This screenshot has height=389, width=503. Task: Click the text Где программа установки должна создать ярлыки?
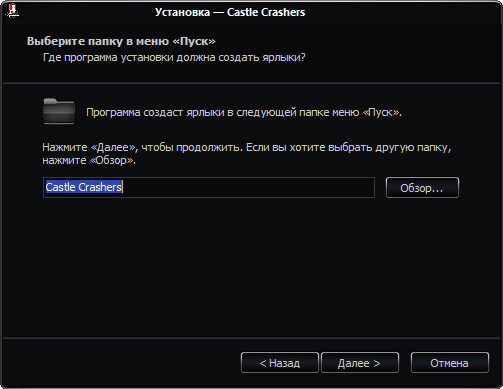tap(174, 58)
